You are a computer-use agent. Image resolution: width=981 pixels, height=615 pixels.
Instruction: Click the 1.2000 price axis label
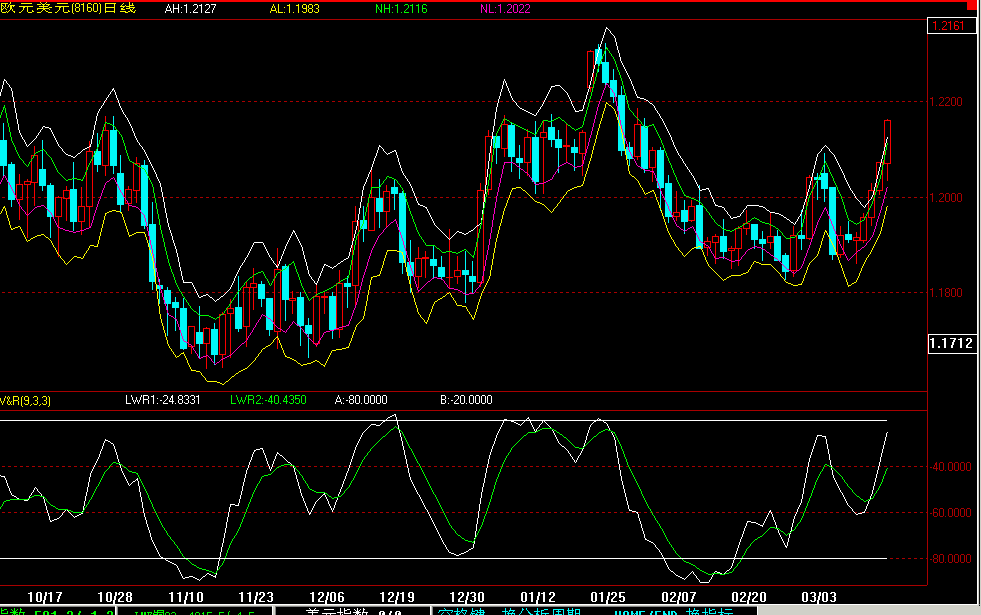(x=946, y=198)
